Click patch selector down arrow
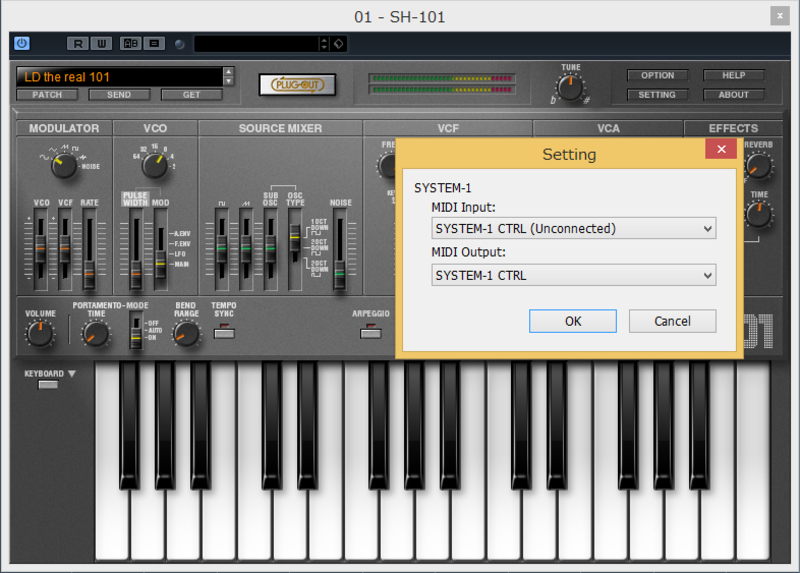The height and width of the screenshot is (573, 800). tap(229, 81)
